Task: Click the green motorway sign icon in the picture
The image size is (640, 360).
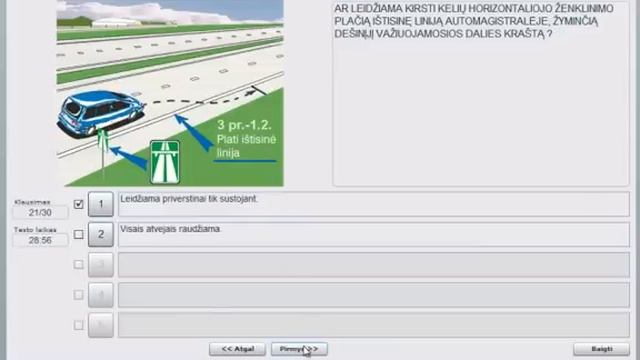Action: pos(165,162)
